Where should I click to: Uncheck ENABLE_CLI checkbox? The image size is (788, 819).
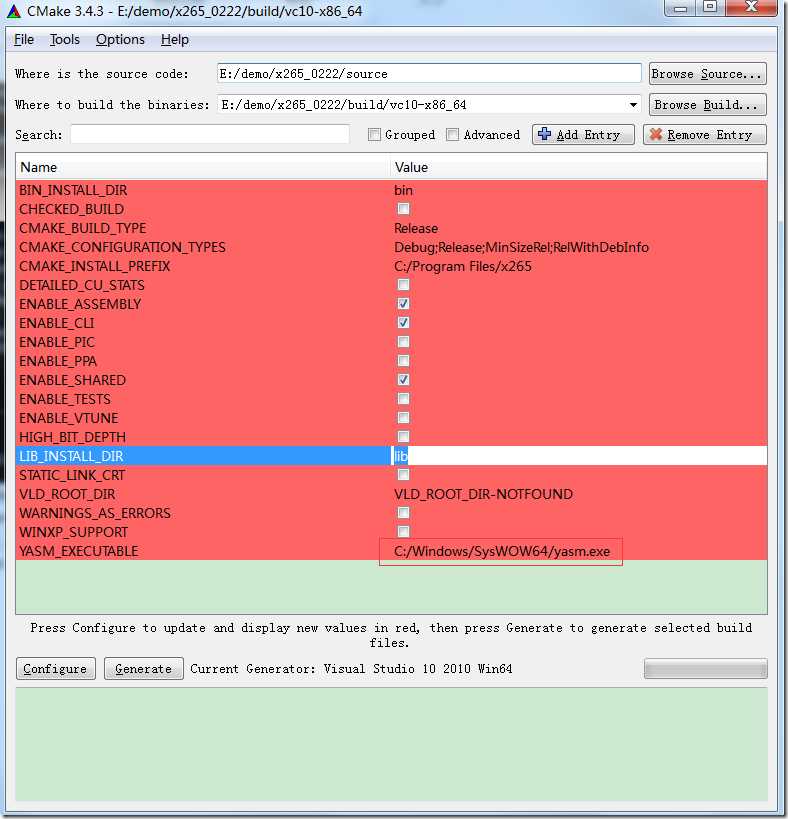[403, 322]
